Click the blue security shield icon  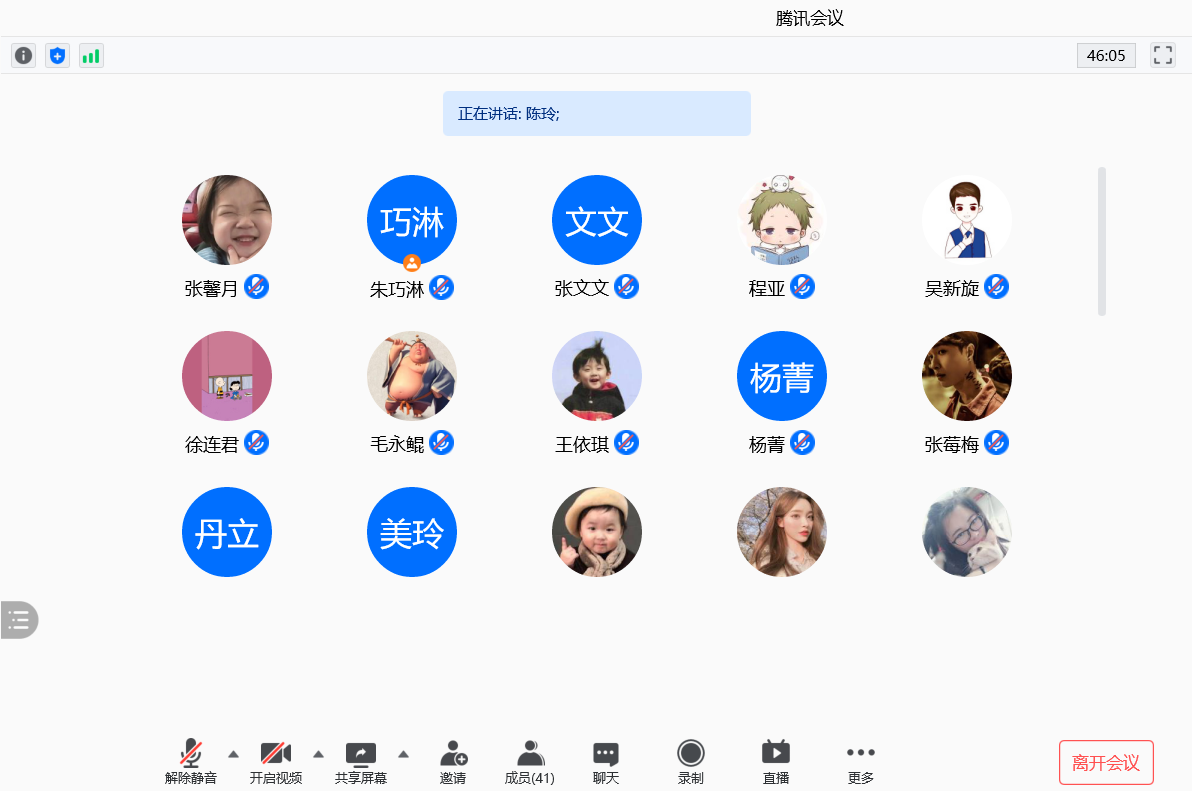(x=58, y=56)
